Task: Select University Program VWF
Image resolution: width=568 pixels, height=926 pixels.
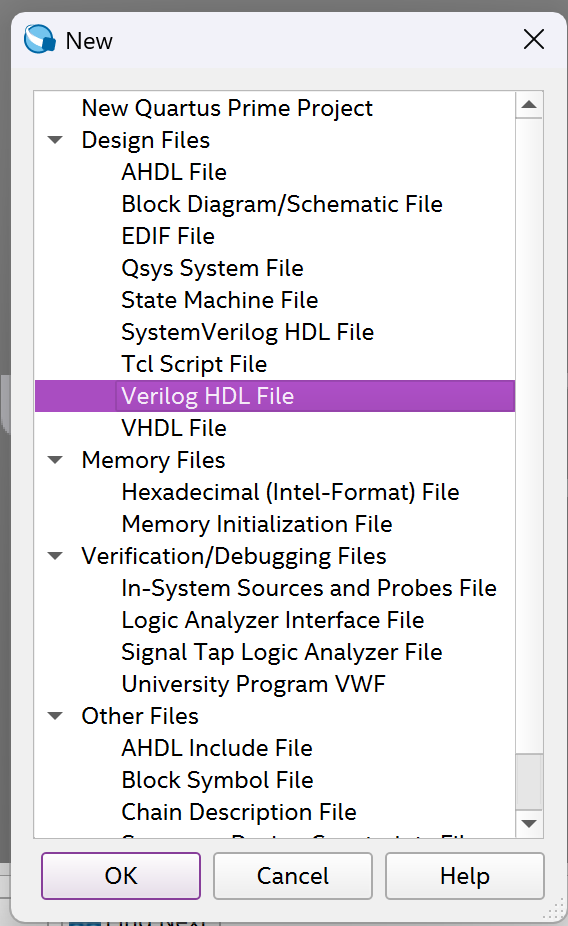Action: 253,684
